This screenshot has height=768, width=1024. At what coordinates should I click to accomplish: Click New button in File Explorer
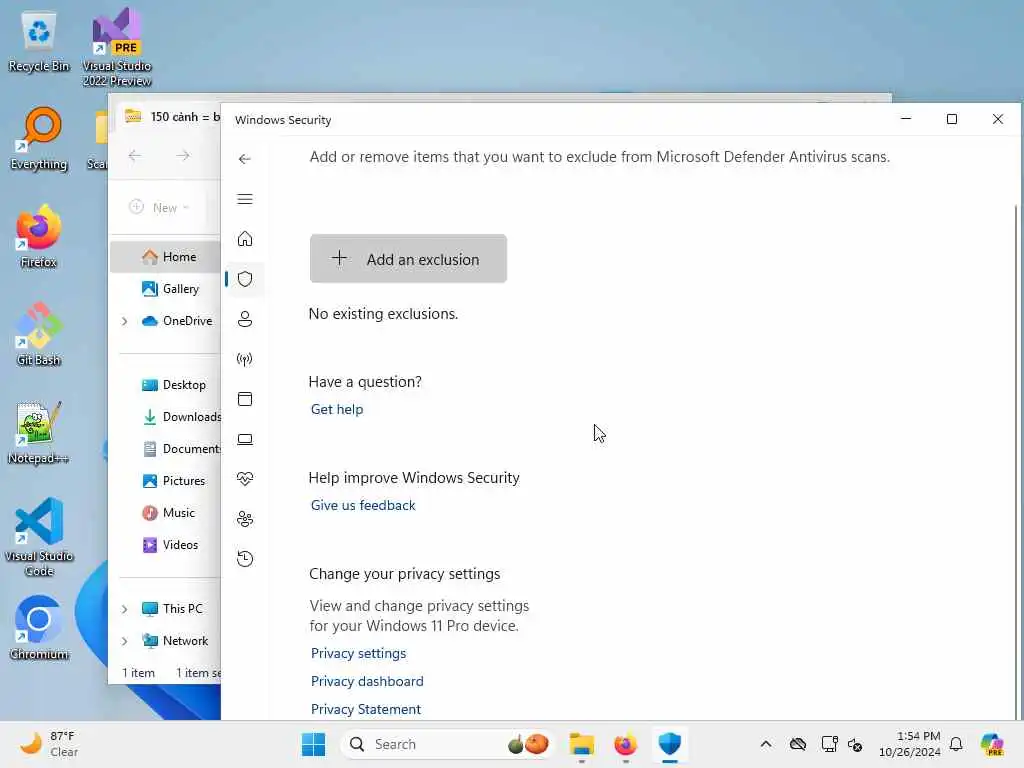coord(159,207)
